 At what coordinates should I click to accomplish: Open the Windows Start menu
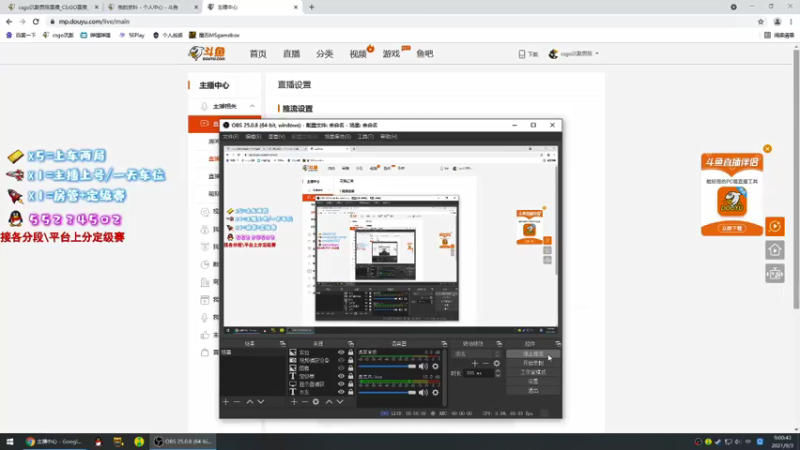pyautogui.click(x=10, y=442)
